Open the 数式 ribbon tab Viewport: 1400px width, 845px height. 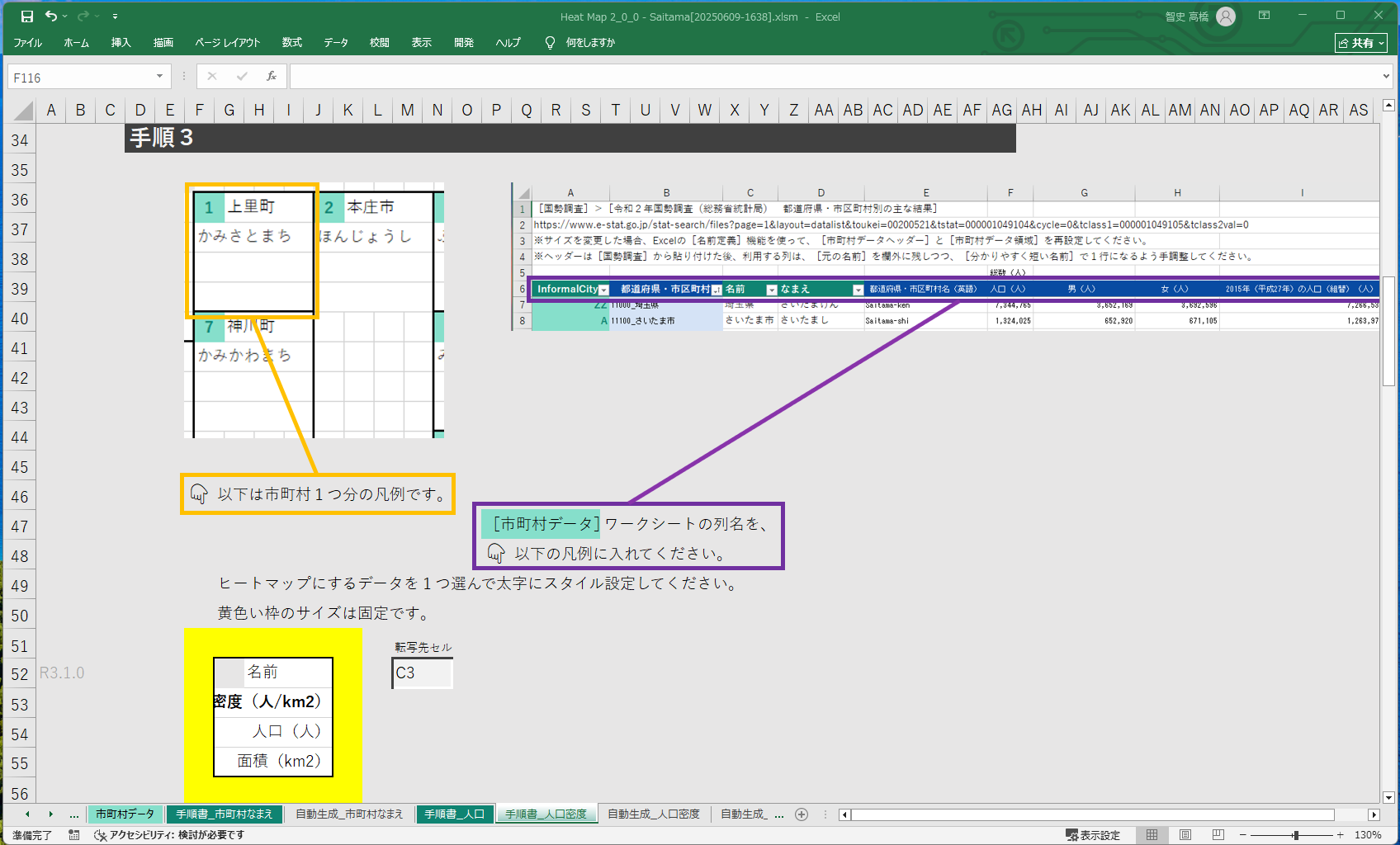292,43
